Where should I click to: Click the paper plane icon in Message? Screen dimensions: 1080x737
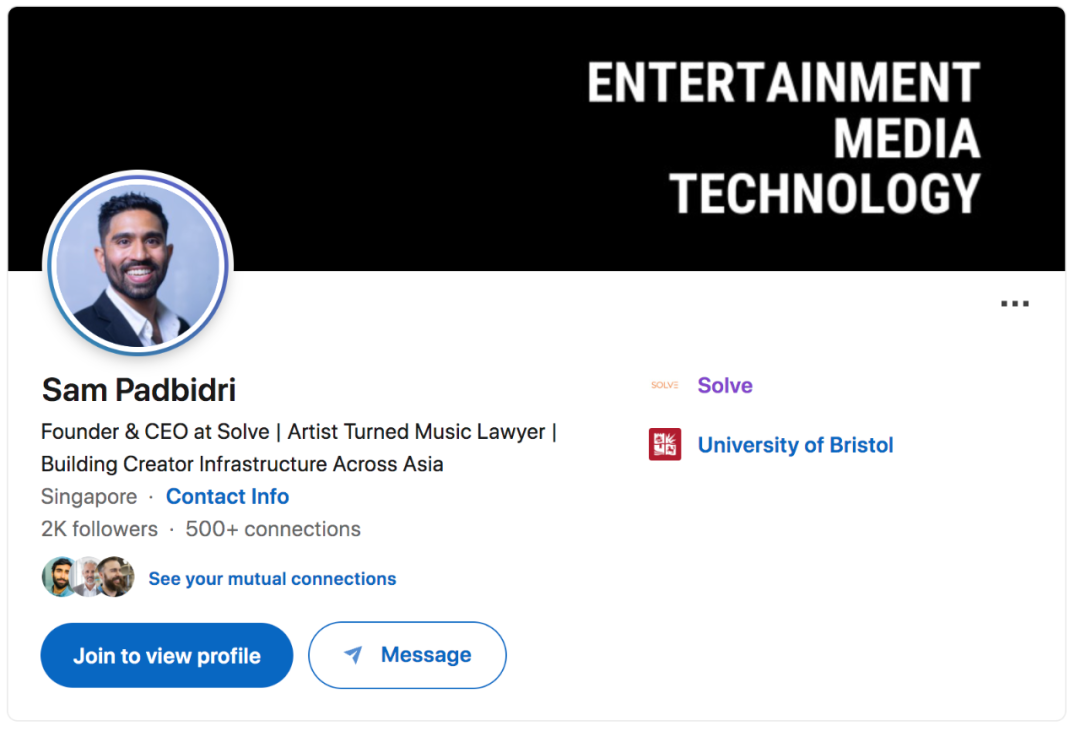(x=353, y=655)
